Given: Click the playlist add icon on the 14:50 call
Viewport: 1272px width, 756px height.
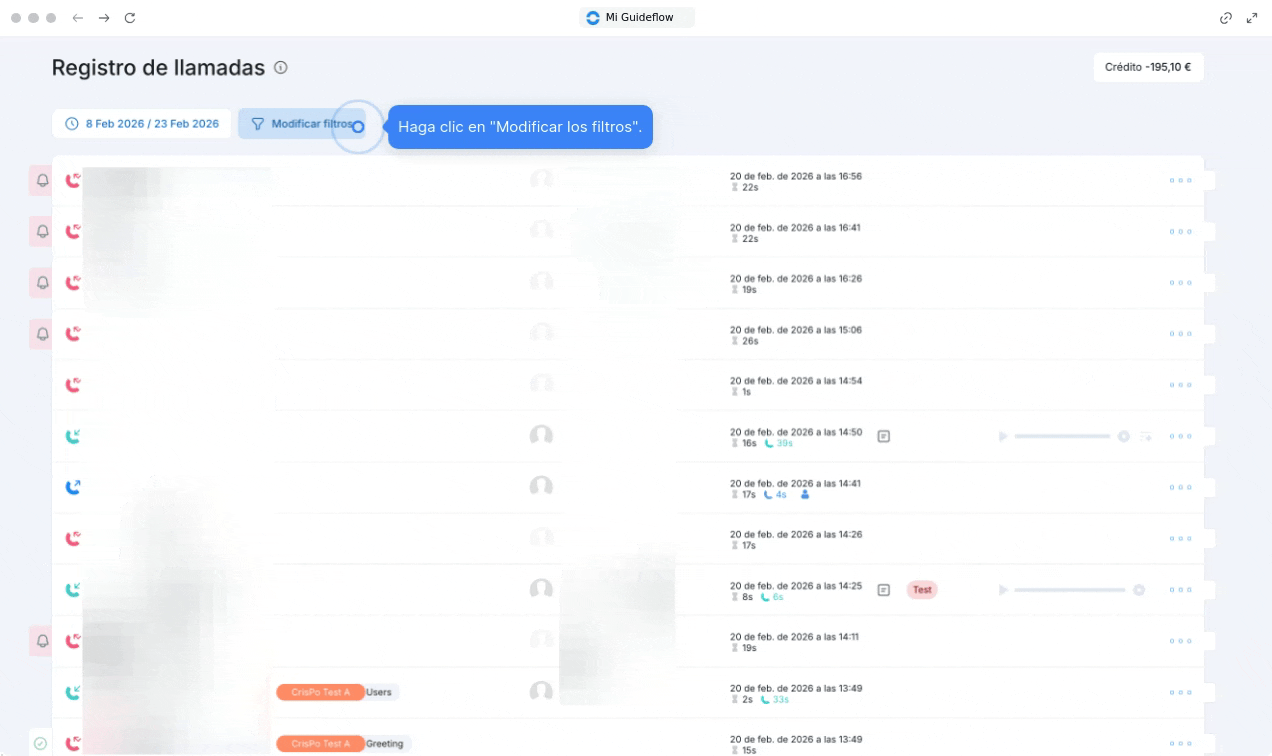Looking at the screenshot, I should tap(1146, 436).
